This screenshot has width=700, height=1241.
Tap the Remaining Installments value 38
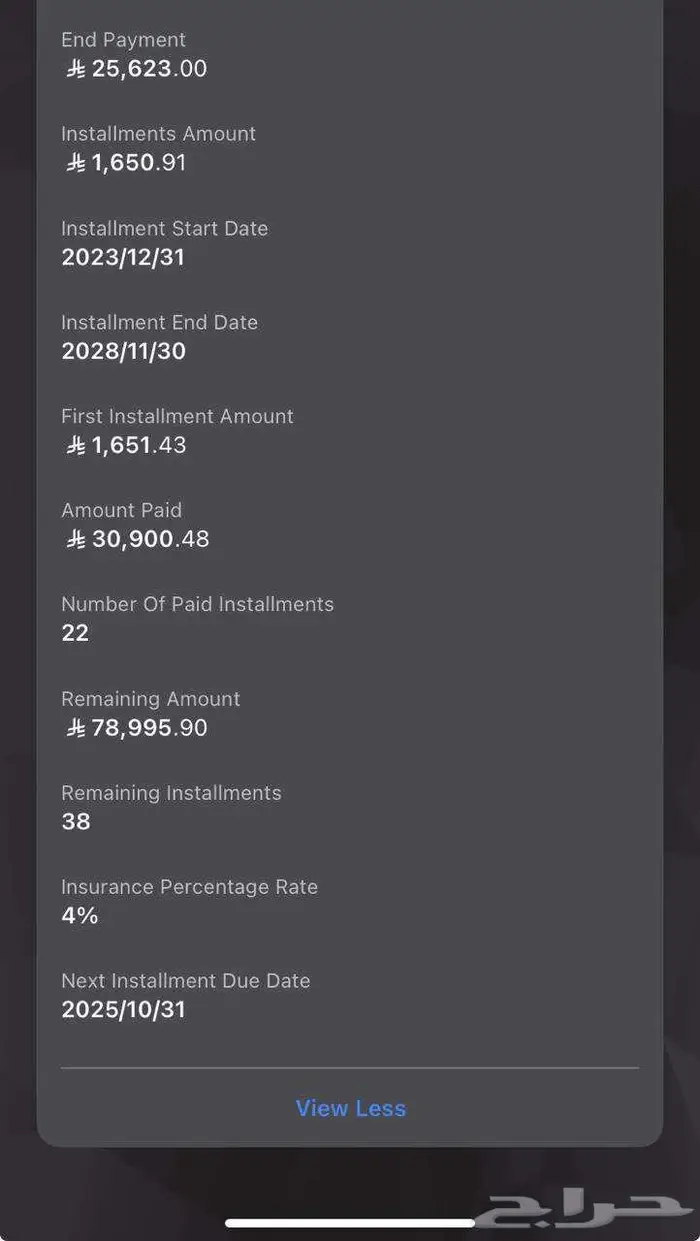click(76, 822)
